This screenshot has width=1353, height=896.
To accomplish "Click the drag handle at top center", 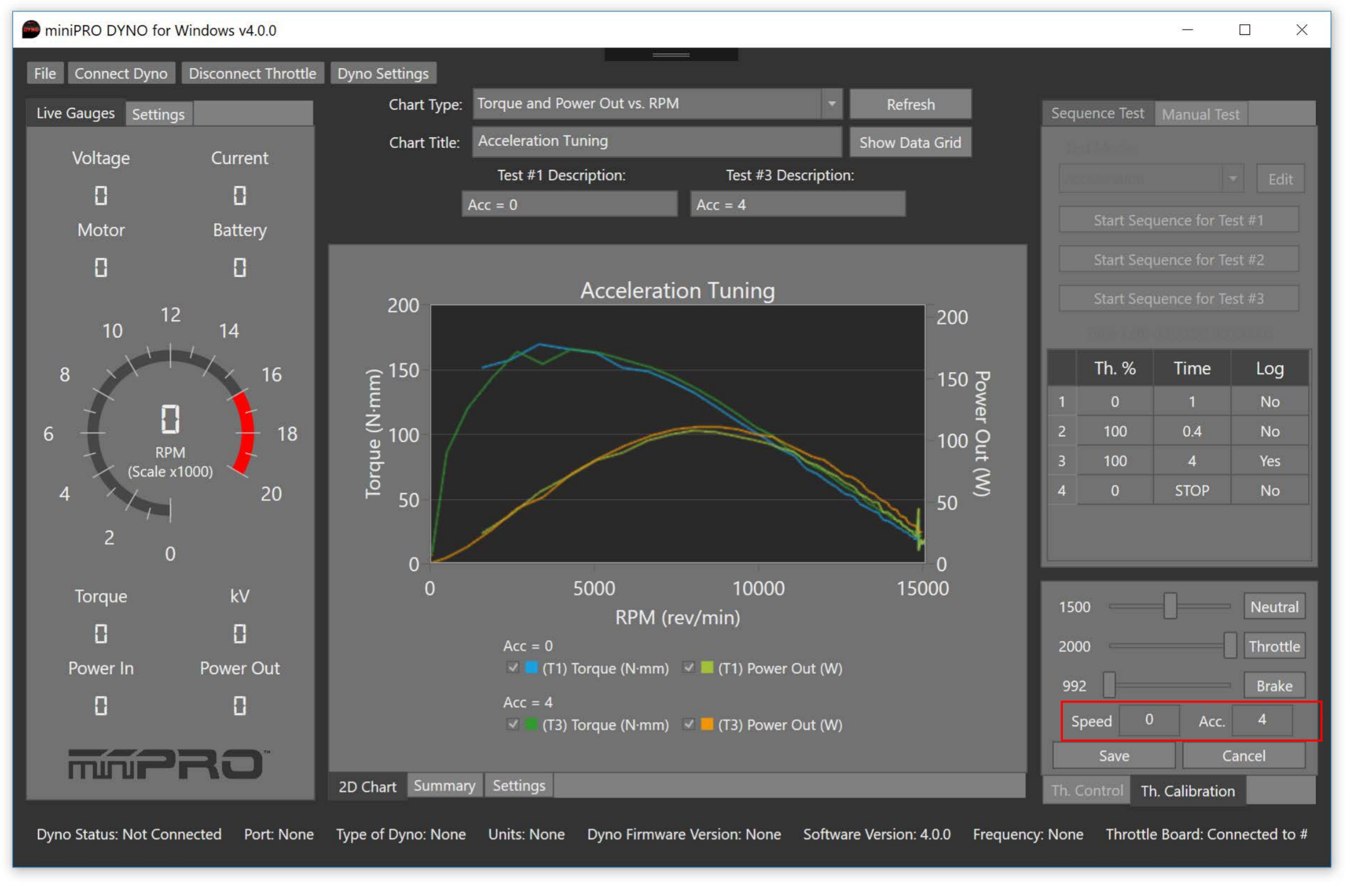I will coord(671,54).
